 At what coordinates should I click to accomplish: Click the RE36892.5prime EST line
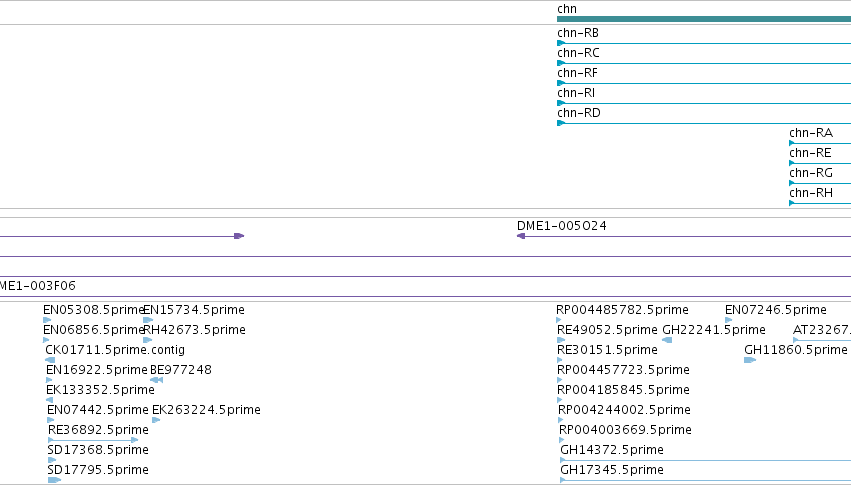click(x=93, y=440)
